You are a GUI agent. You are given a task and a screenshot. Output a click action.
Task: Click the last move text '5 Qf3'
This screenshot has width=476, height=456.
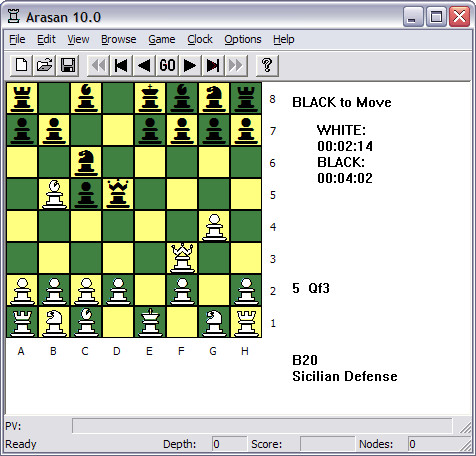click(x=311, y=288)
